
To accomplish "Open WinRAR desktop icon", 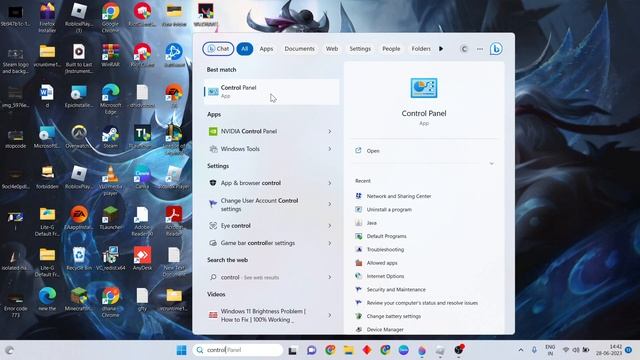I will click(x=111, y=55).
